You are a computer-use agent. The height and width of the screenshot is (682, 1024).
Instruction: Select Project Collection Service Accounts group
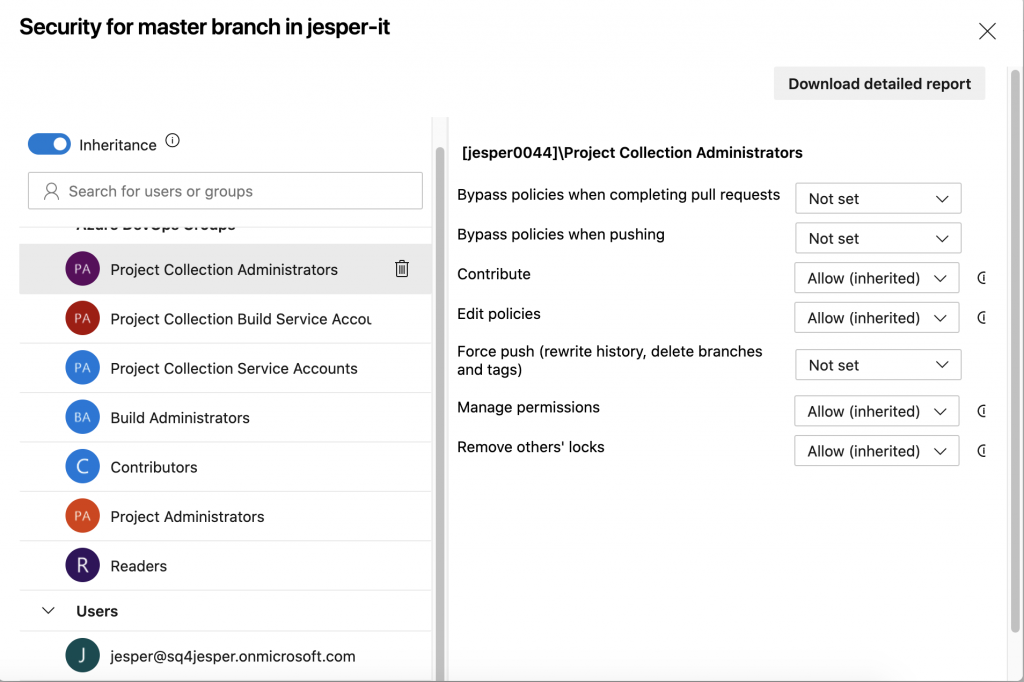pos(233,368)
